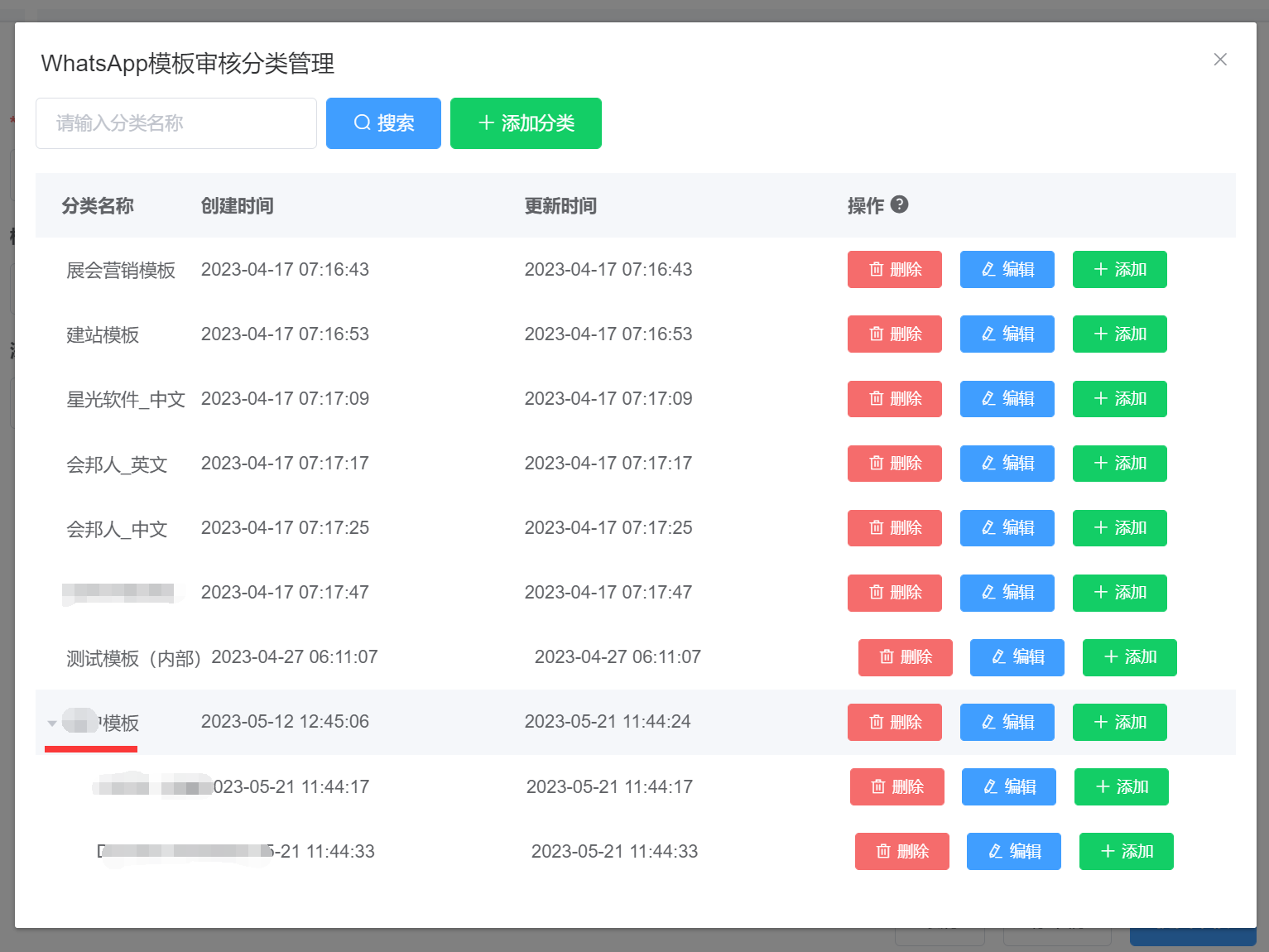The height and width of the screenshot is (952, 1269).
Task: Delete the child row updated 11:44:17
Action: tap(897, 786)
